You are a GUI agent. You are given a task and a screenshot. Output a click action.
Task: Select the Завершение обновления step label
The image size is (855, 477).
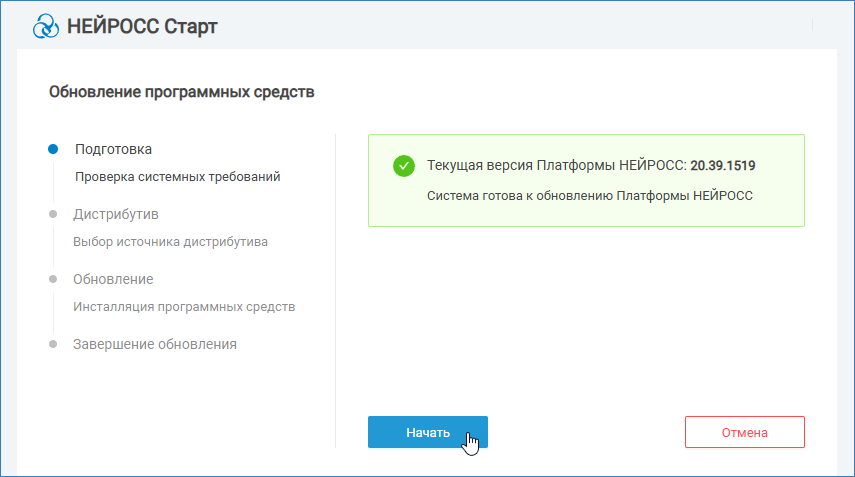click(x=155, y=344)
